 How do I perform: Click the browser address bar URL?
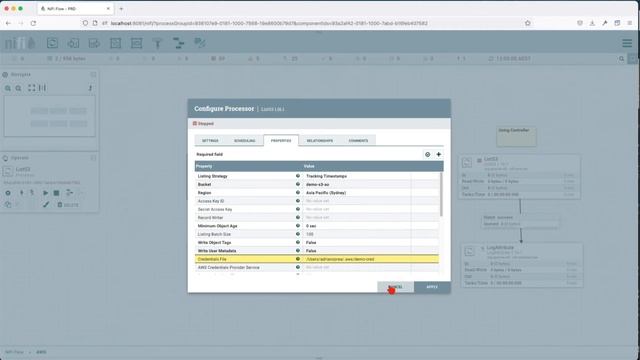[x=269, y=23]
